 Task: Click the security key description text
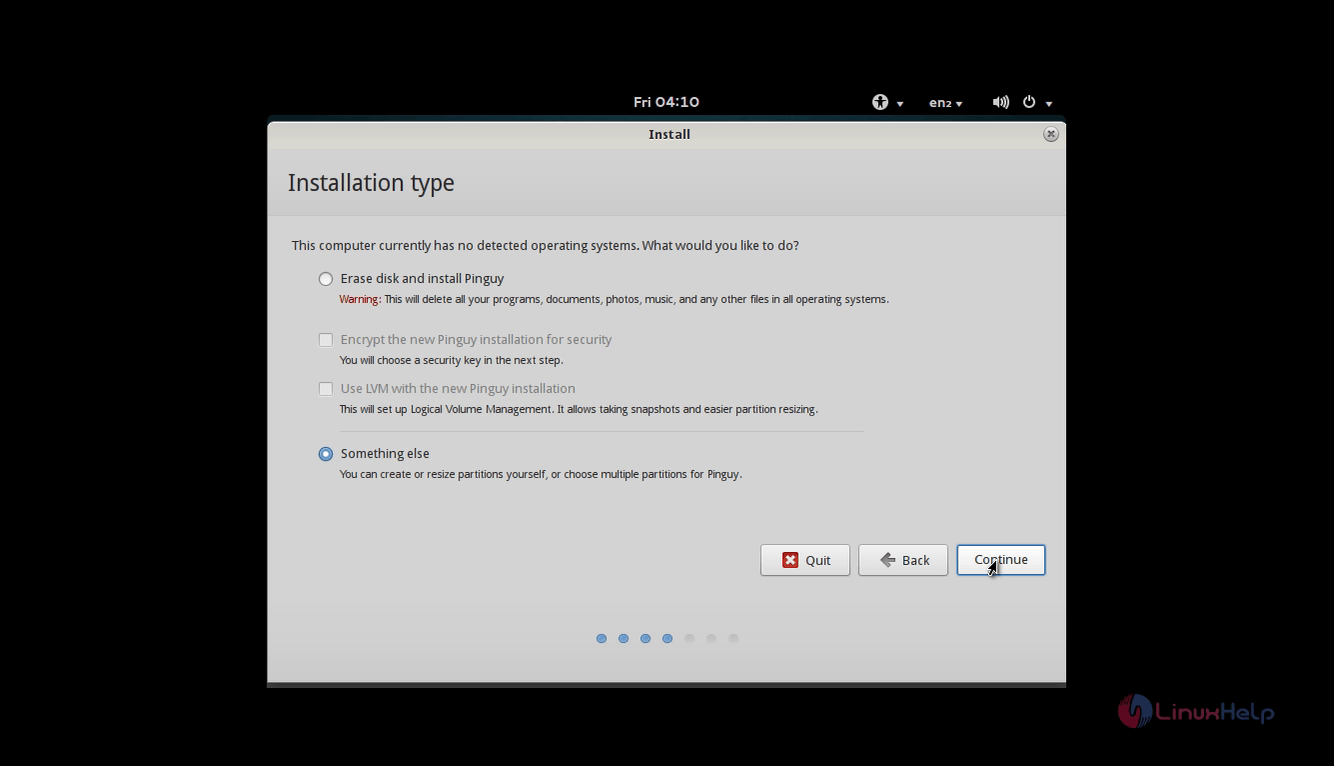pos(451,360)
